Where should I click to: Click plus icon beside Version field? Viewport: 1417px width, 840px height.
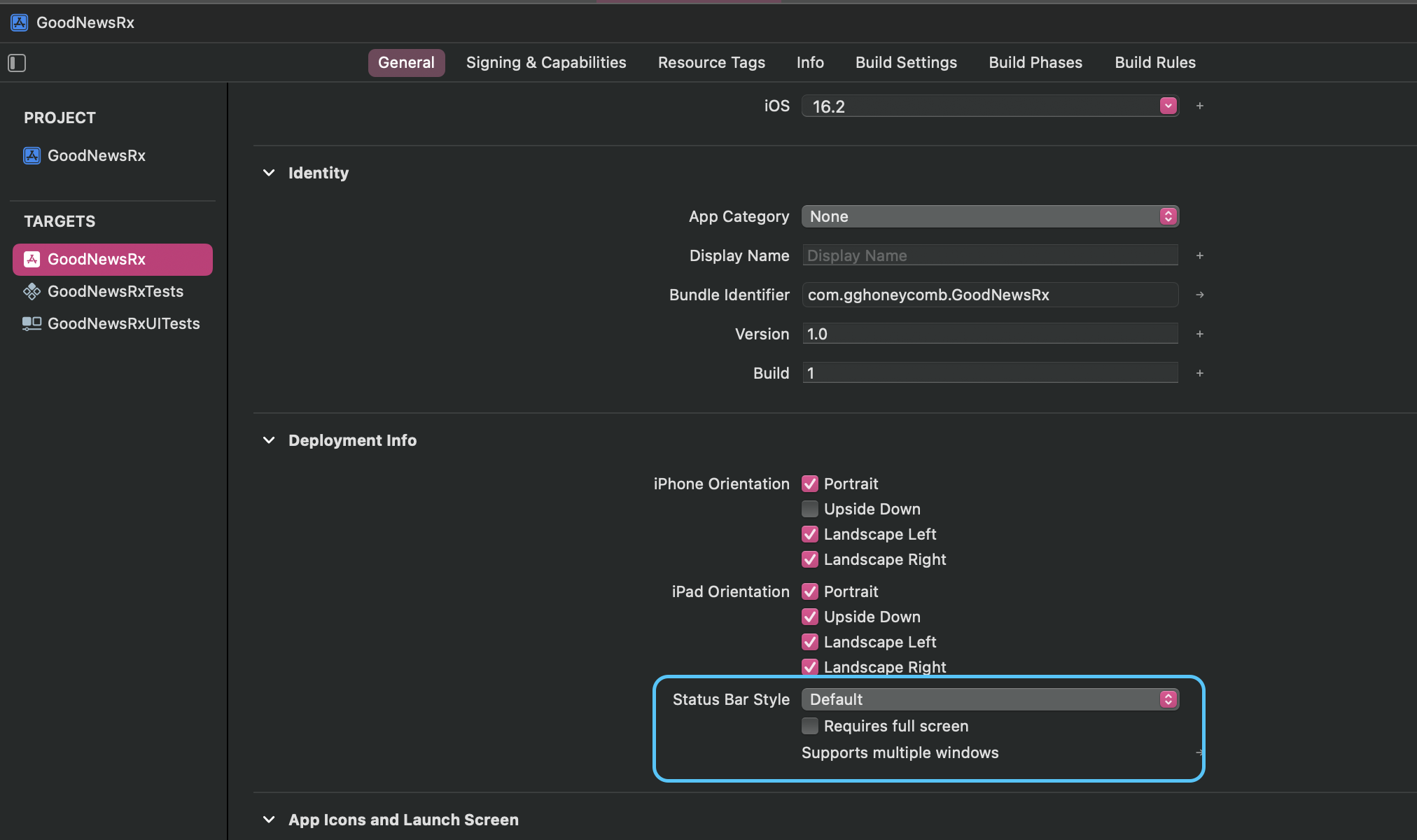pos(1199,334)
